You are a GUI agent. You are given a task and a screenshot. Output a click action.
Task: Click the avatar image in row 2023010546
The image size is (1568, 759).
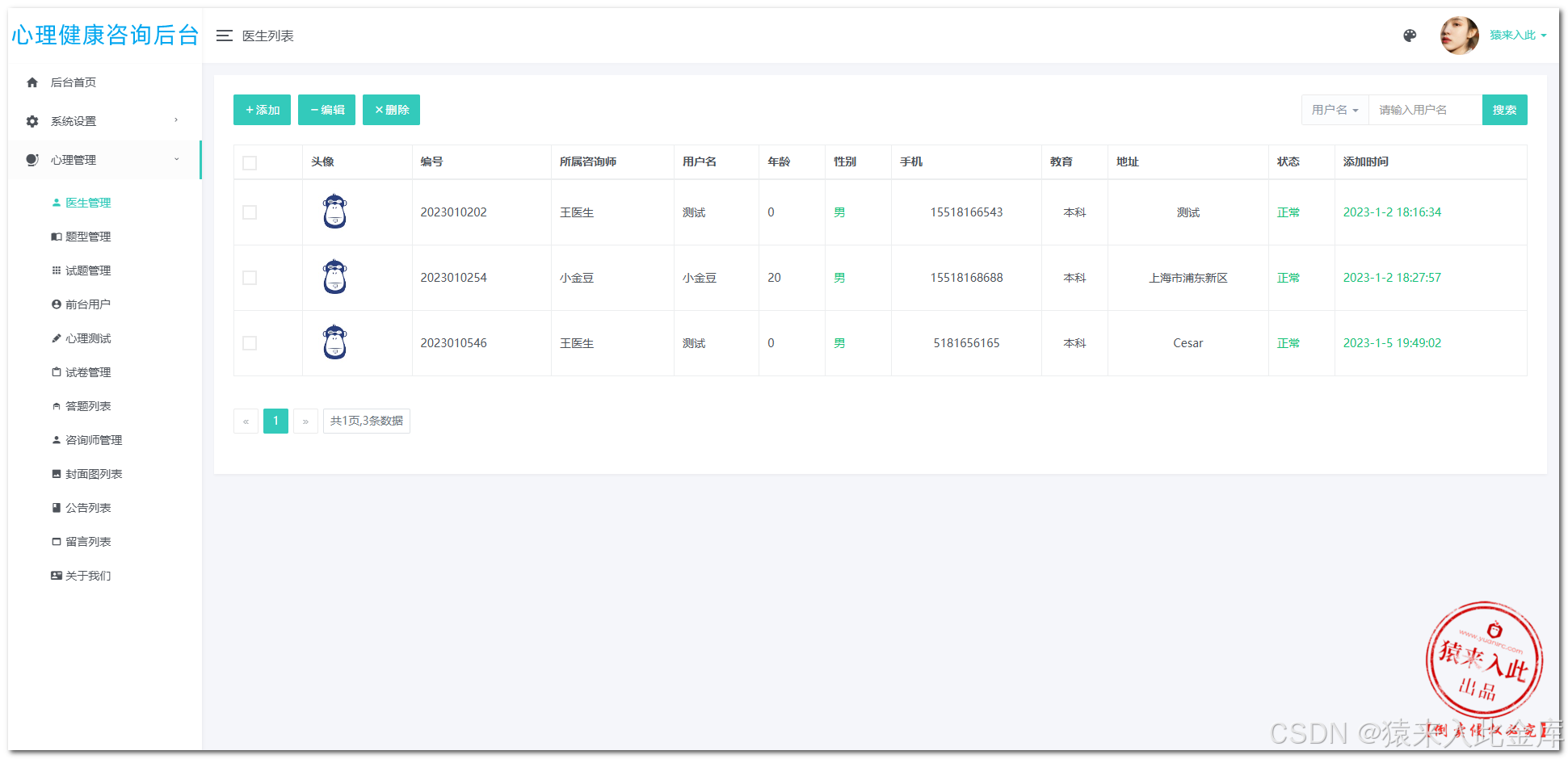tap(334, 342)
